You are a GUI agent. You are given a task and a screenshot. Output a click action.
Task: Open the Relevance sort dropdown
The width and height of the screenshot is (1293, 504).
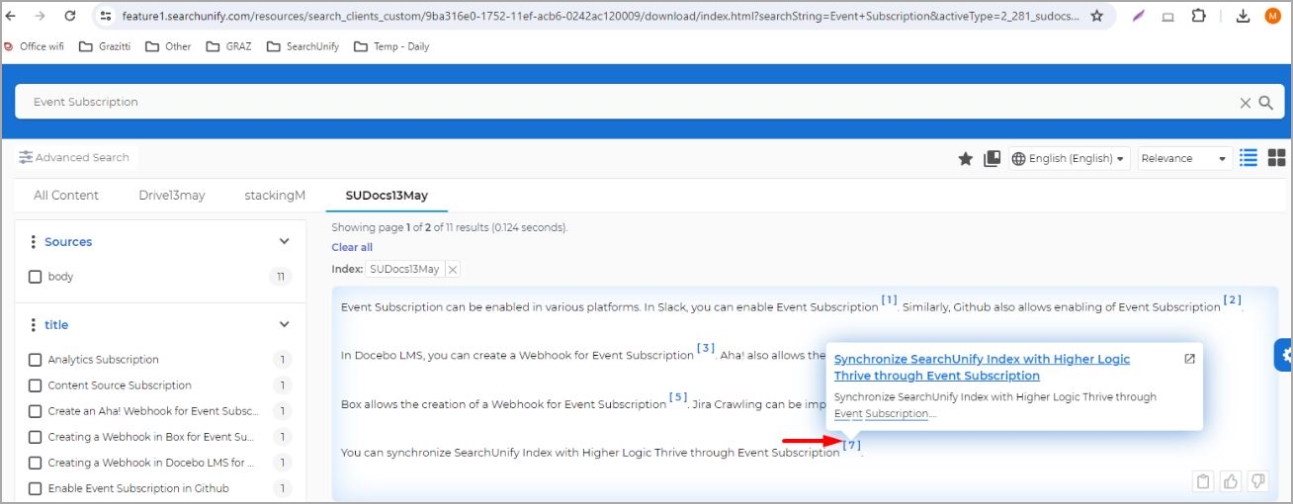1184,158
